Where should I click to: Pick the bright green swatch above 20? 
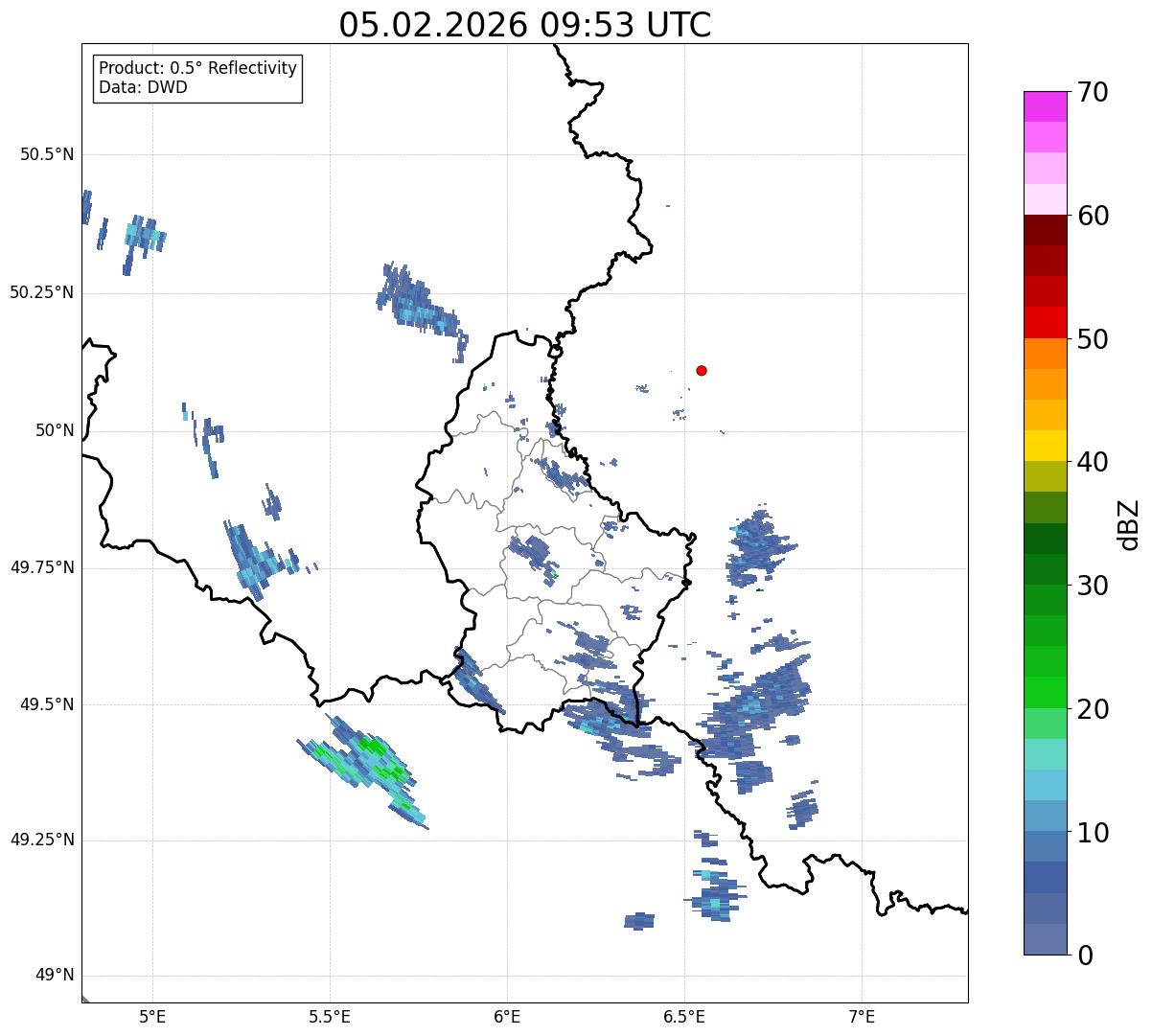1046,692
